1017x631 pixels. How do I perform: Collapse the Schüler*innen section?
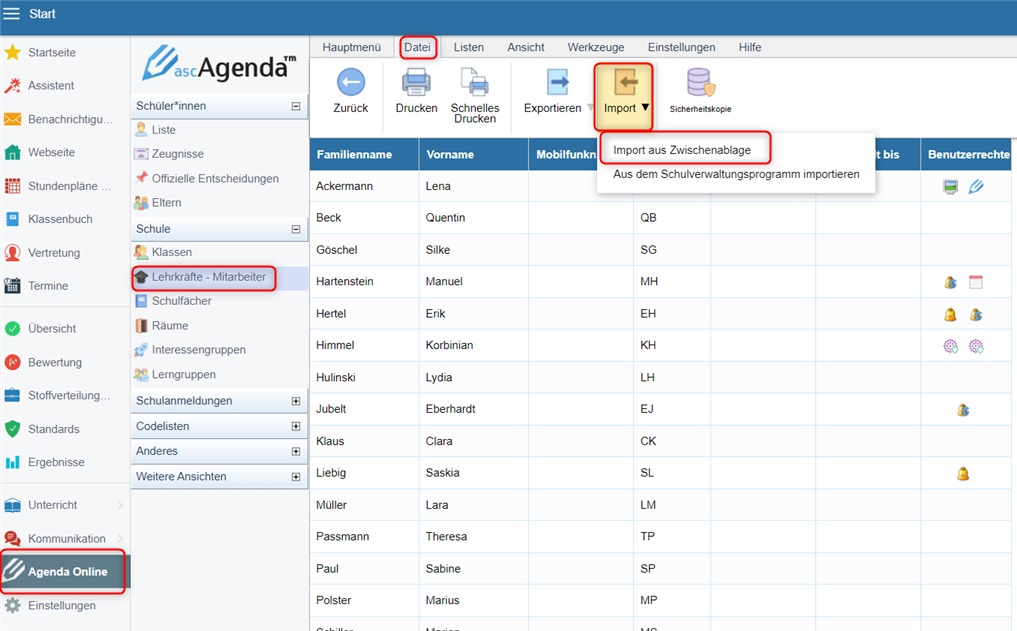point(295,106)
